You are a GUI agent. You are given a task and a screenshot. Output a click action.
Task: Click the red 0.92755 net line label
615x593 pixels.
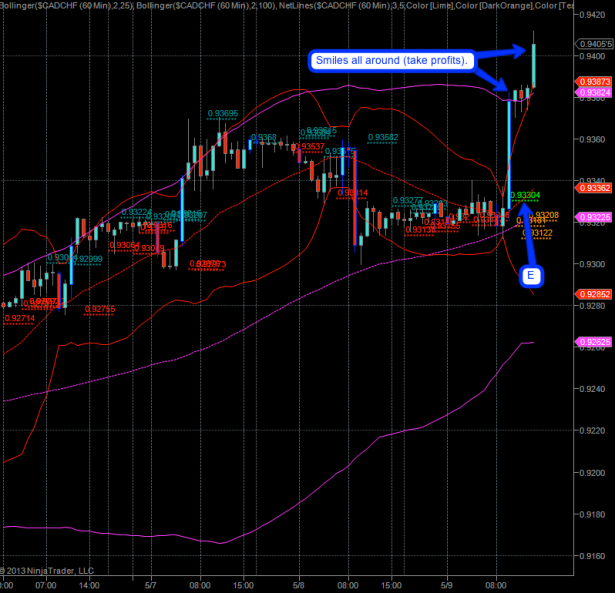(100, 309)
